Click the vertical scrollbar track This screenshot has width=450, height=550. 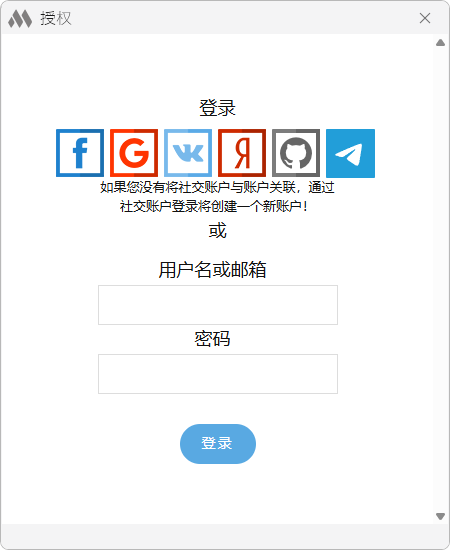pos(441,280)
